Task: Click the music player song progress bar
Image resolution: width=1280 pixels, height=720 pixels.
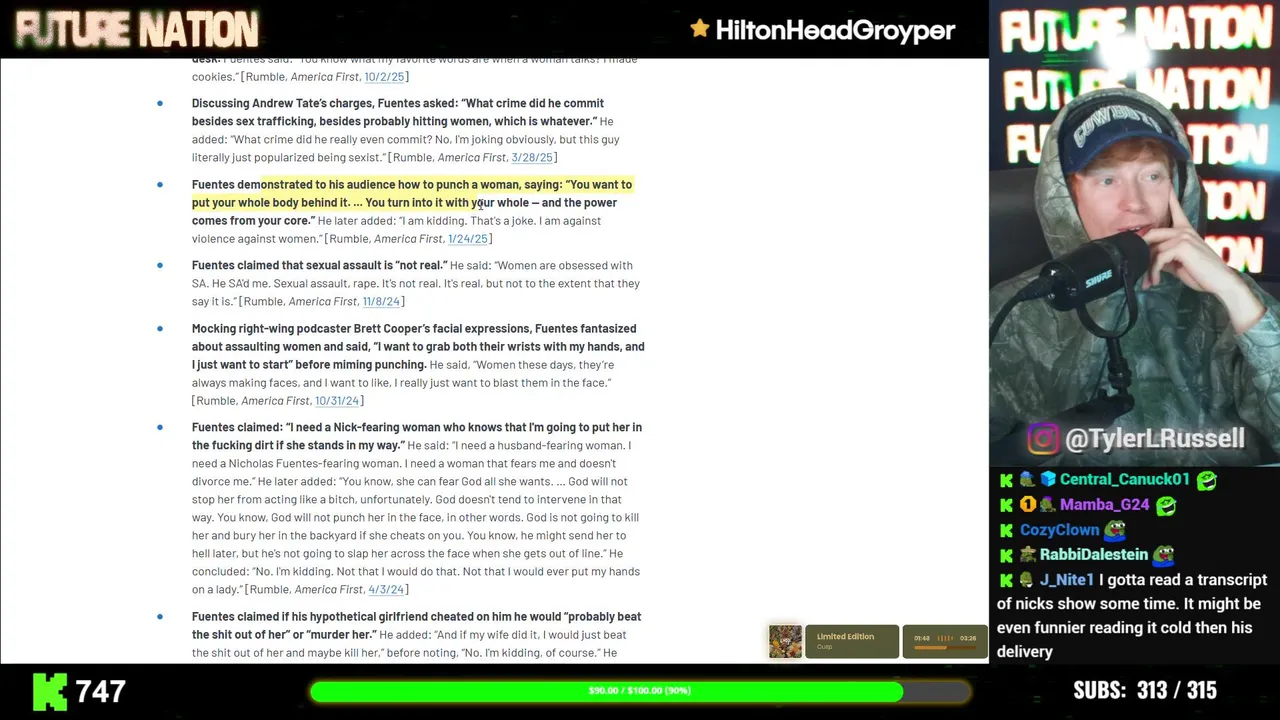Action: [945, 647]
